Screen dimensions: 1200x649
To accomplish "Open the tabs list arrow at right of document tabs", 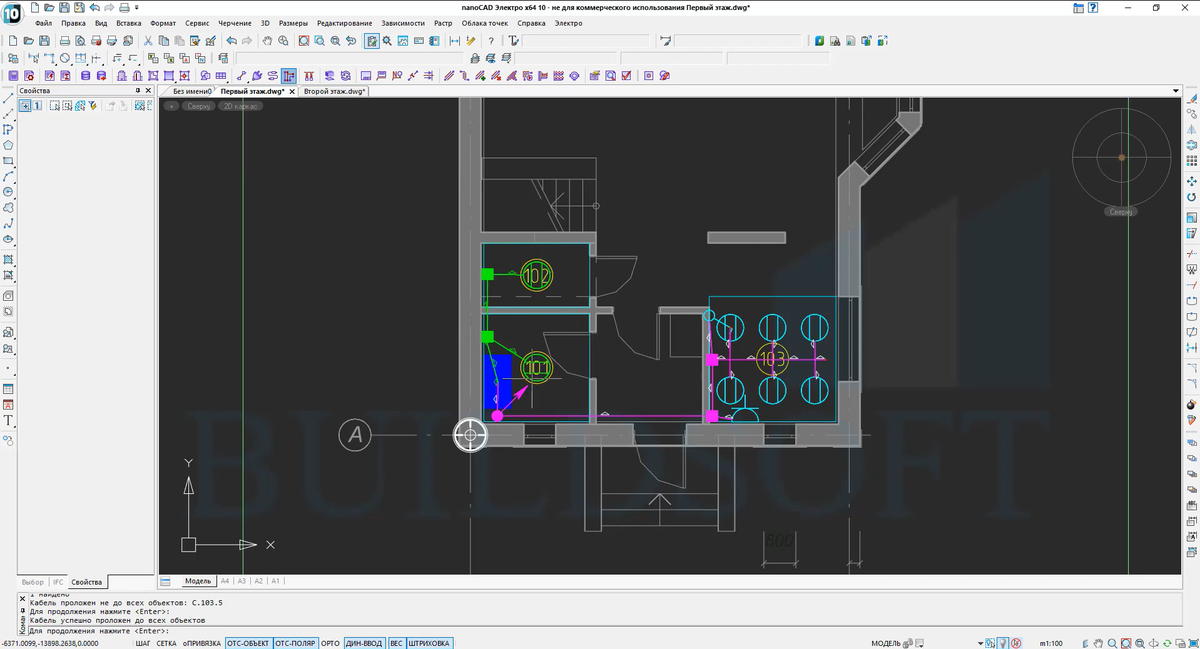I will pos(1175,91).
